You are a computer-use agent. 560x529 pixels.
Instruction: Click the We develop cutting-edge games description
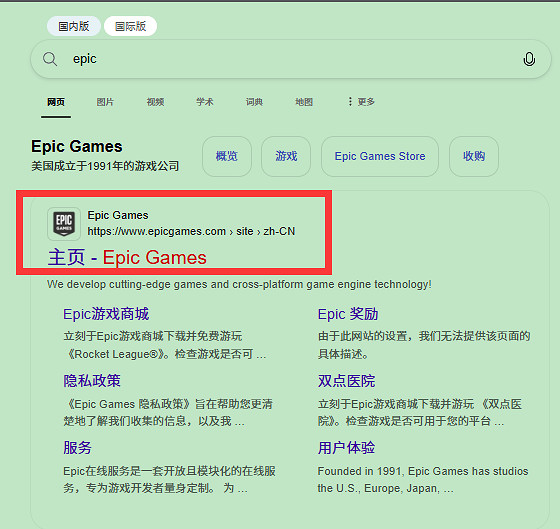[239, 284]
